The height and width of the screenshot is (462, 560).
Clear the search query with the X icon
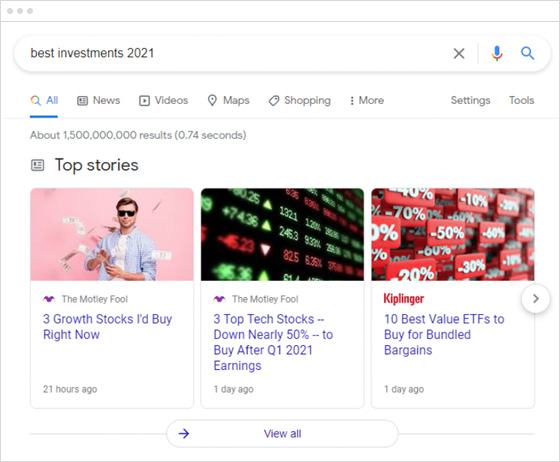[x=459, y=54]
